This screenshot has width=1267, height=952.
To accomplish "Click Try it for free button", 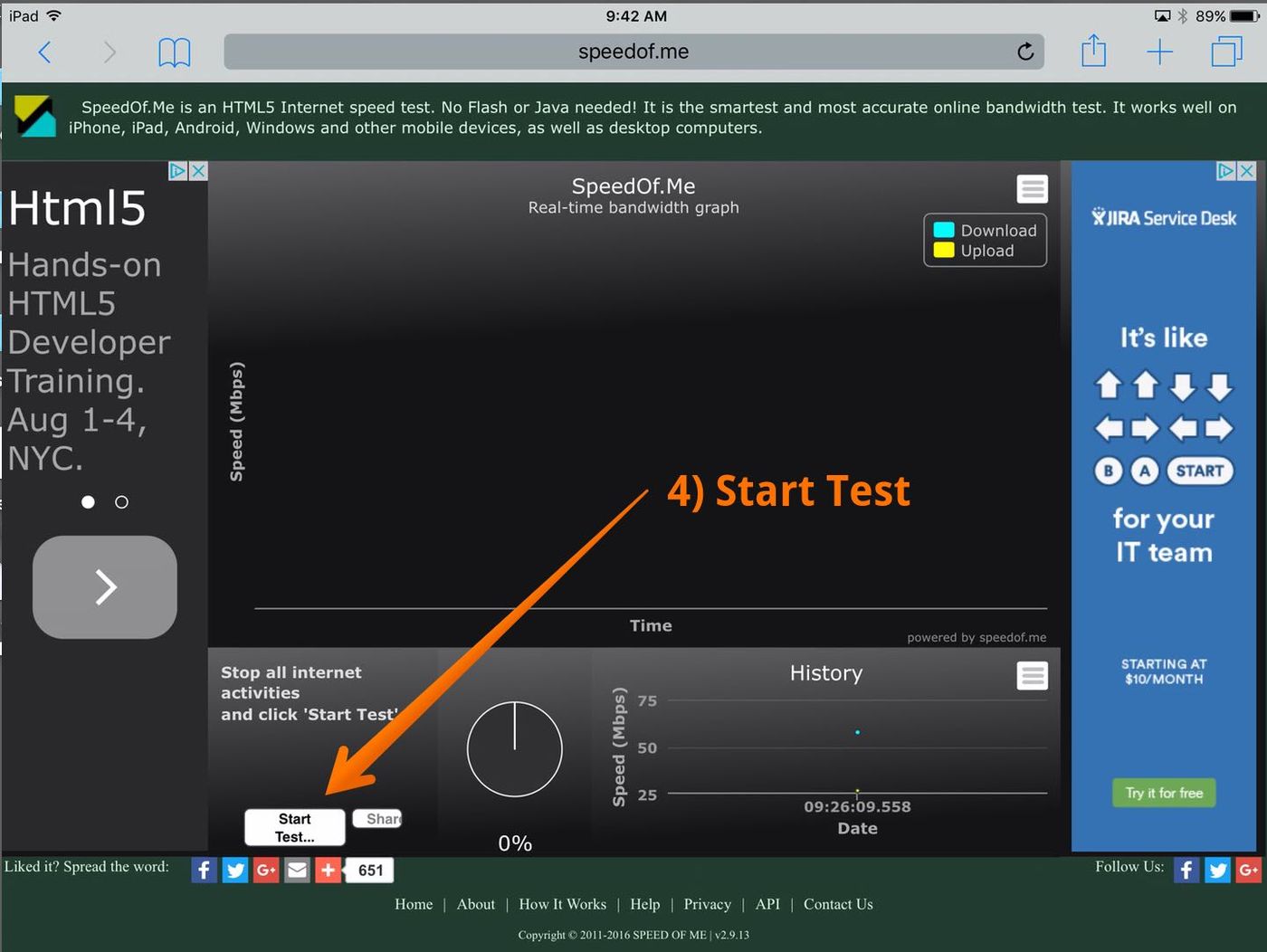I will (x=1164, y=793).
